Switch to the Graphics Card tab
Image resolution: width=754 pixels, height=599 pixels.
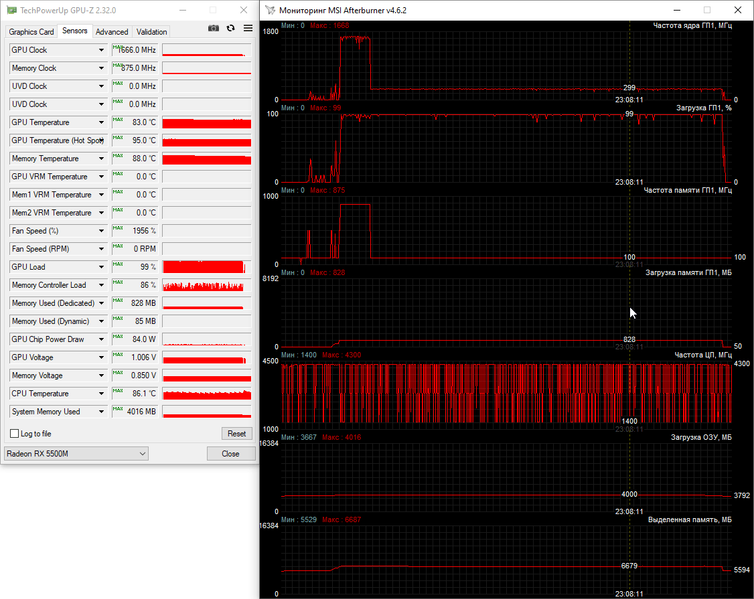click(31, 32)
